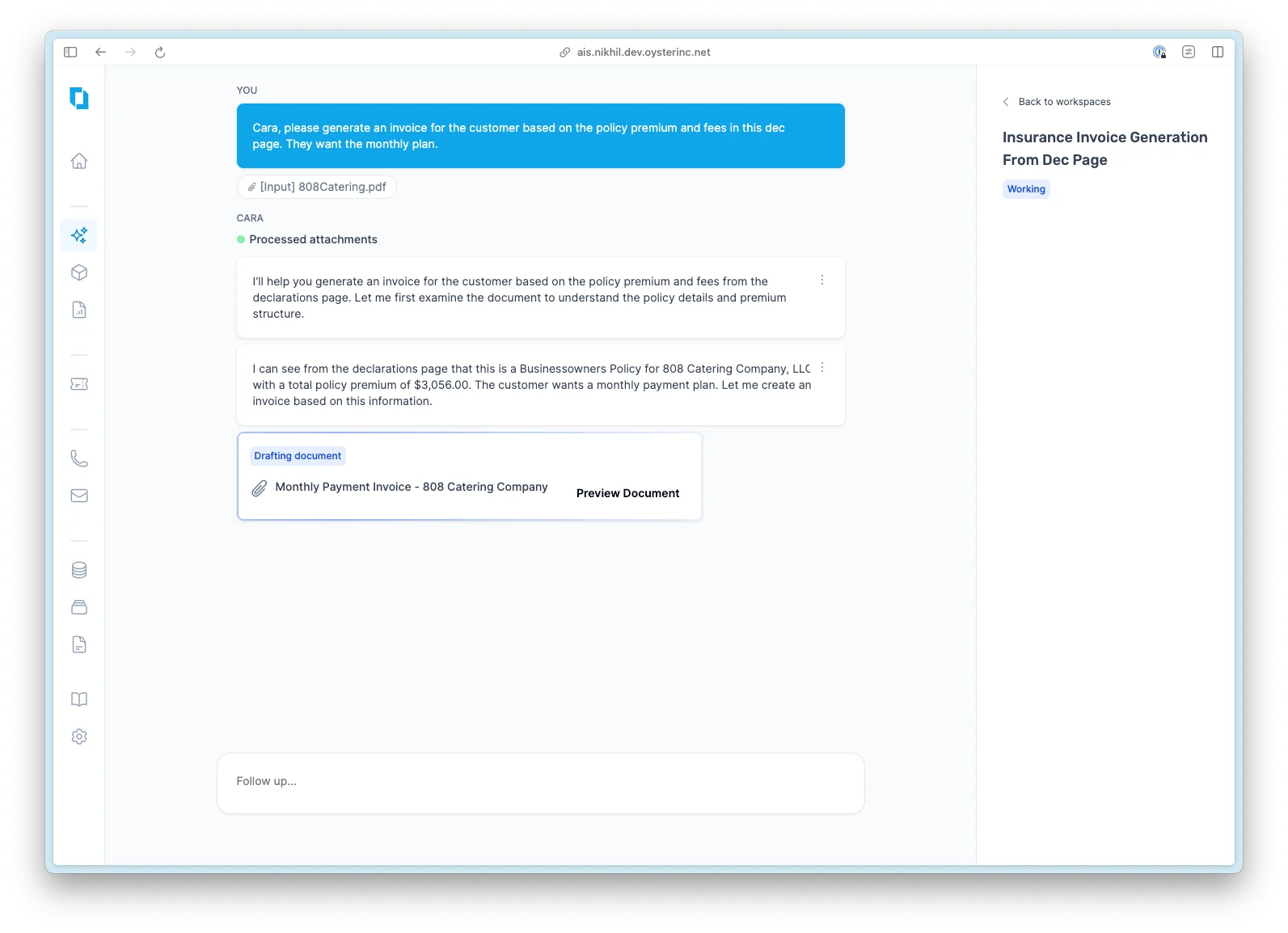Click the Processed attachments status text

click(313, 239)
